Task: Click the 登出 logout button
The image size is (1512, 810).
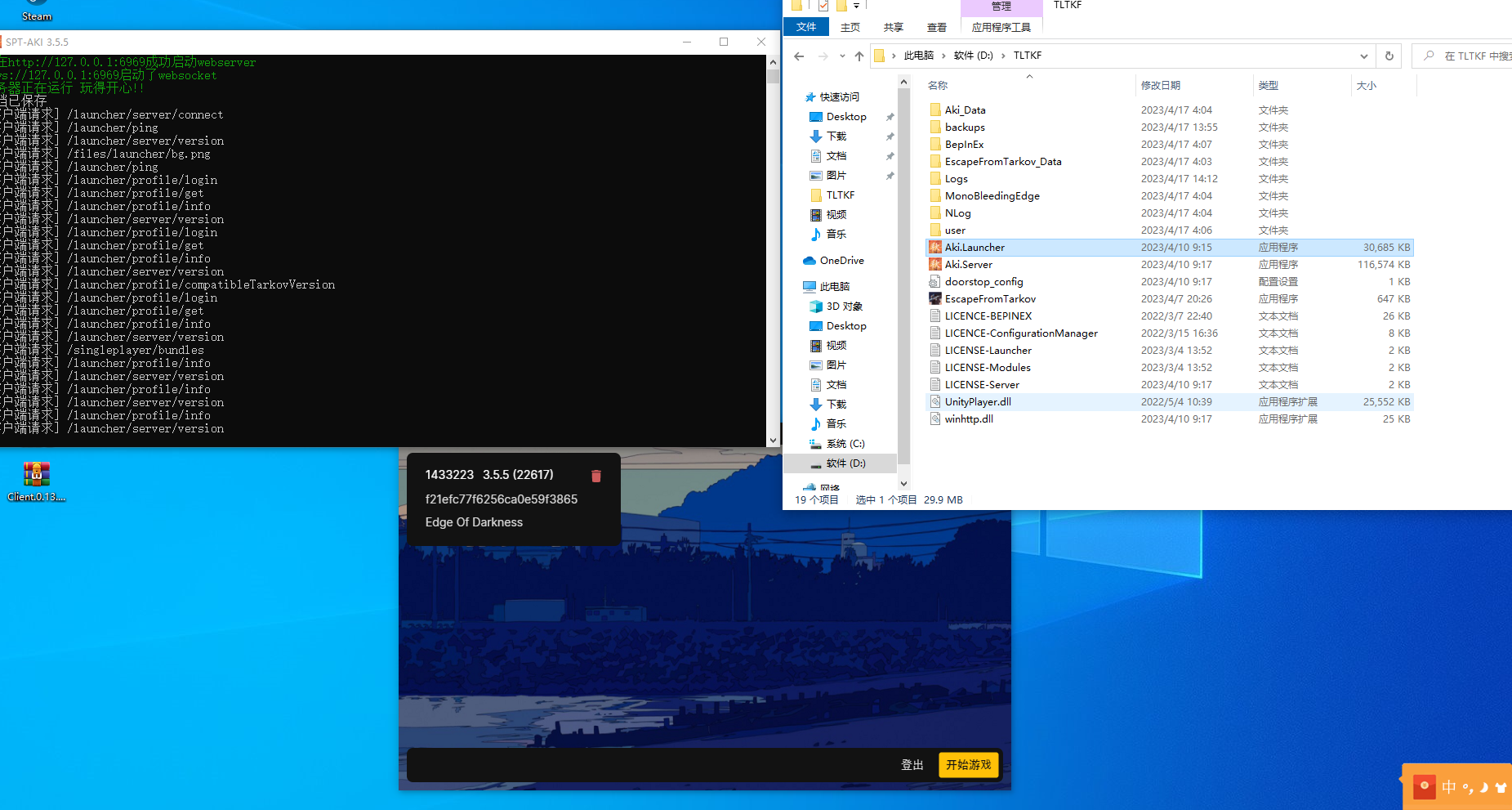Action: [912, 765]
